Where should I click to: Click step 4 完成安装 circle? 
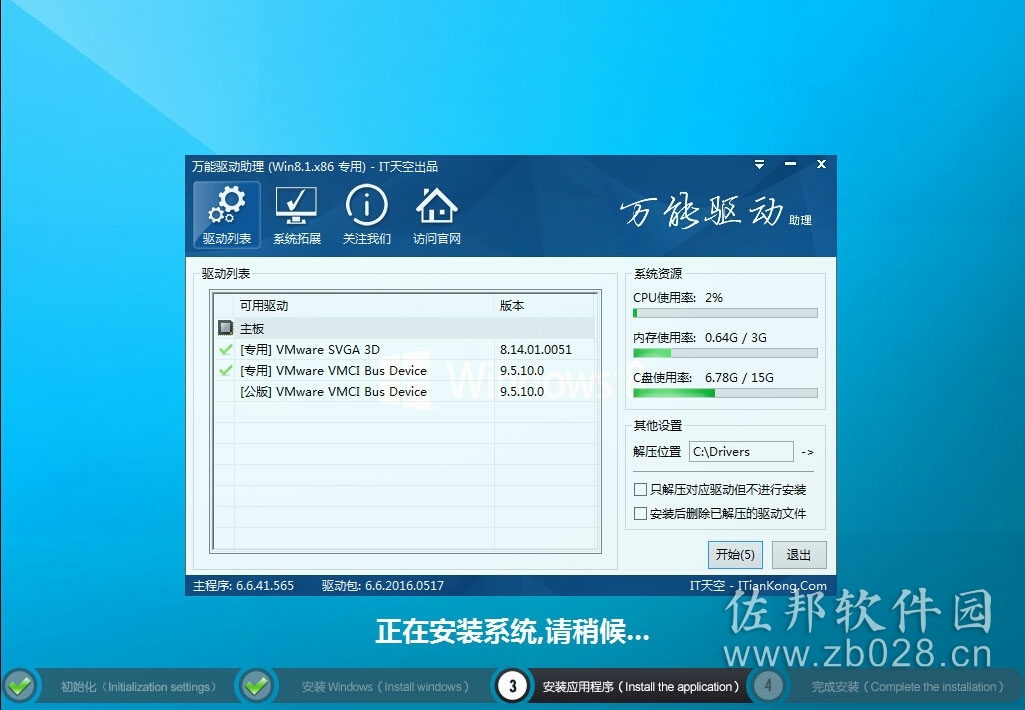tap(767, 686)
